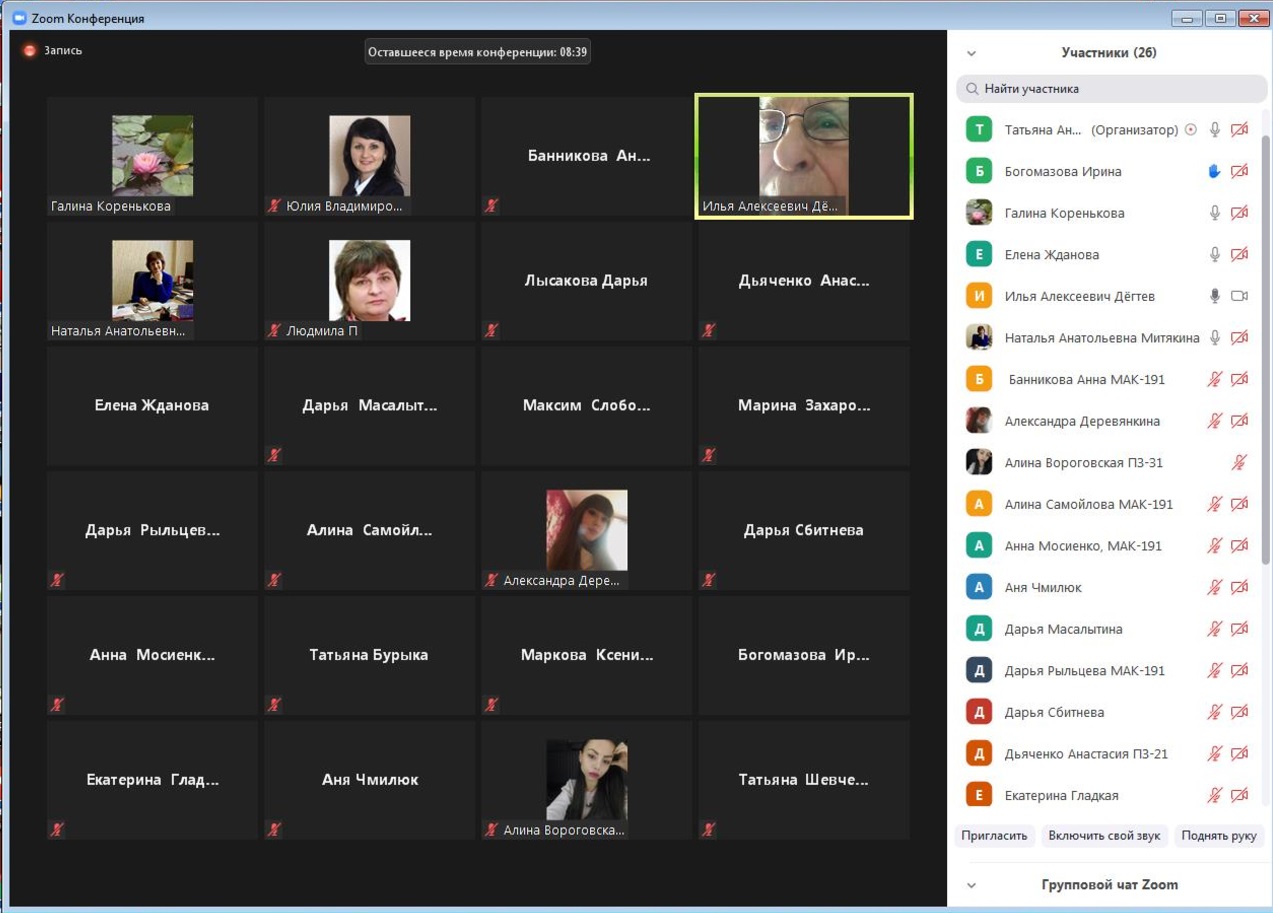The width and height of the screenshot is (1273, 913).
Task: Click the muted mic icon on Татьяна Бурыка tile
Action: 275,705
